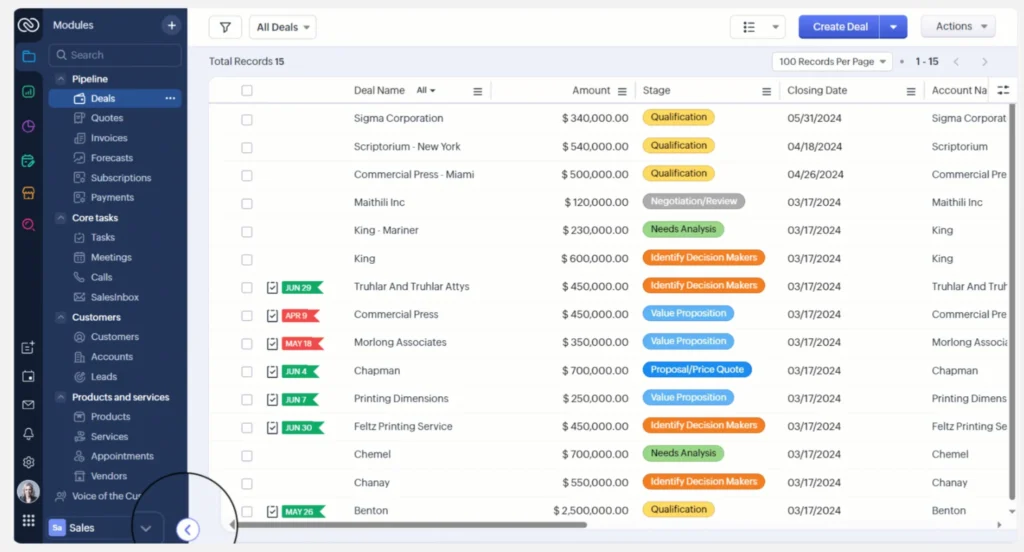
Task: Click the mail icon in left rail
Action: tap(28, 405)
